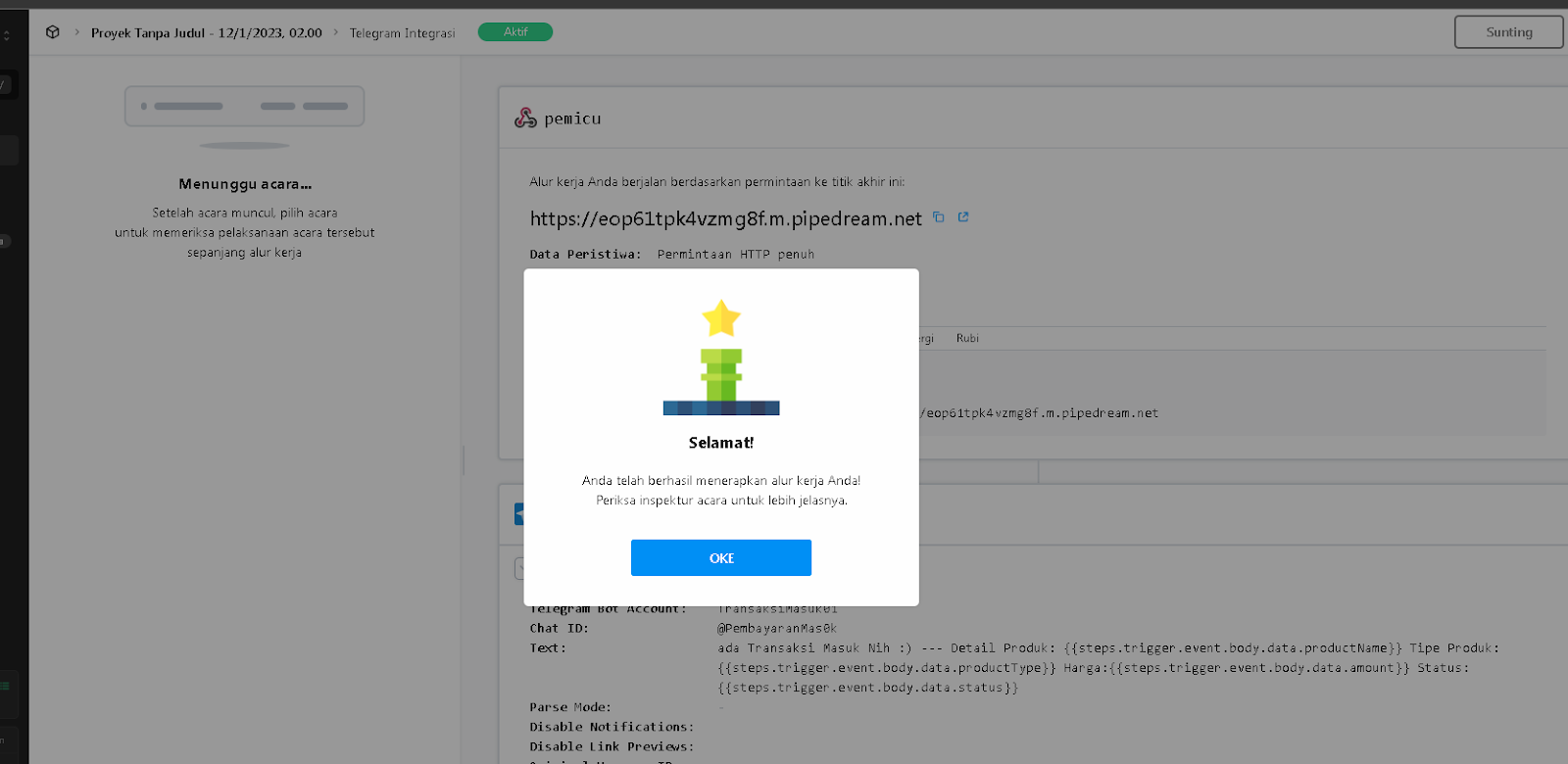Open the Telegram Integrasi breadcrumb
This screenshot has height=764, width=1568.
(x=402, y=32)
